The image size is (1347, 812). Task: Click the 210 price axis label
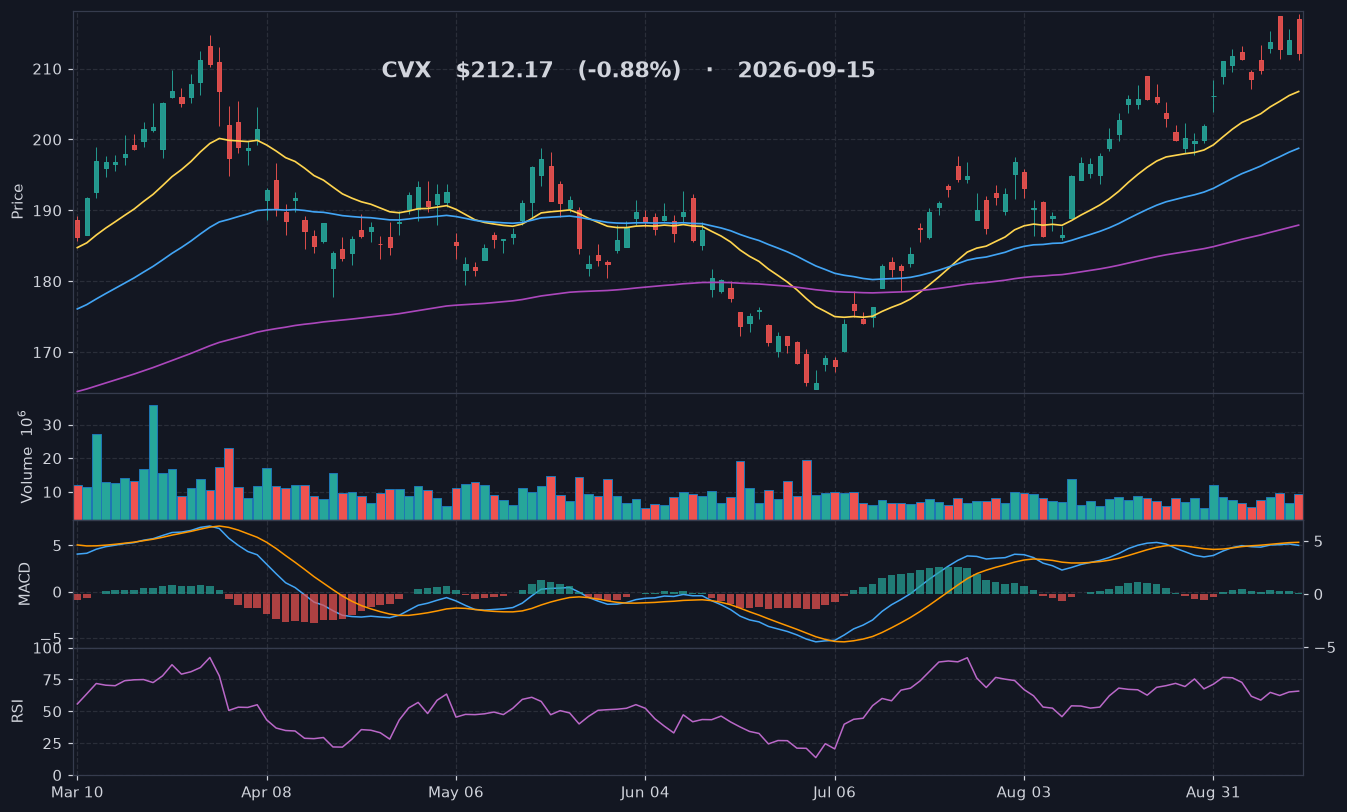pyautogui.click(x=50, y=69)
